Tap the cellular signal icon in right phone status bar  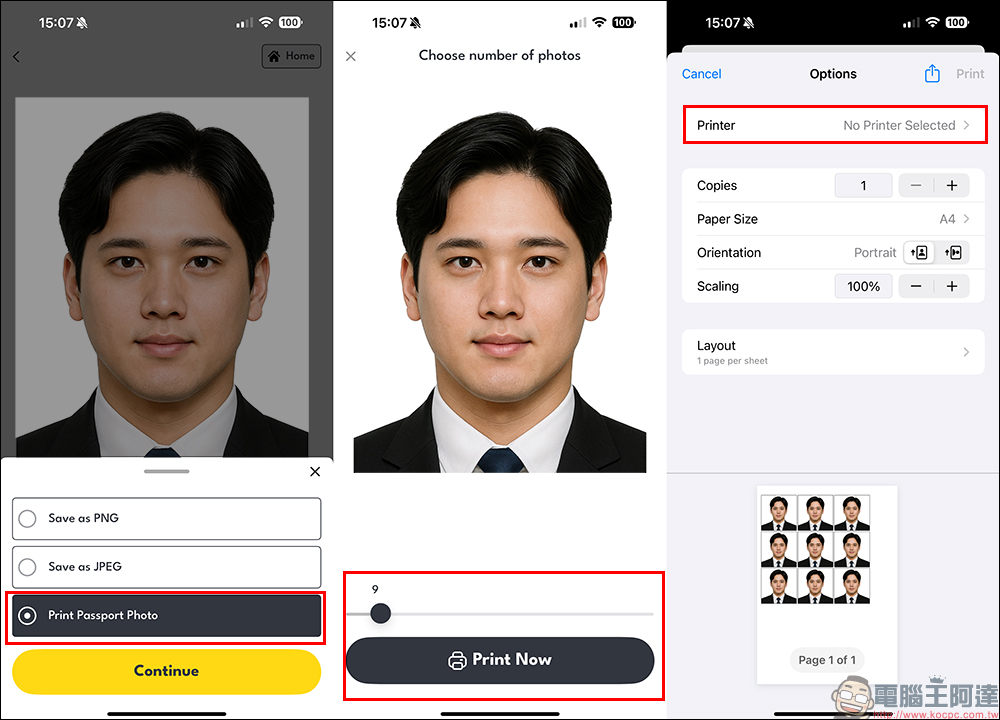click(911, 24)
